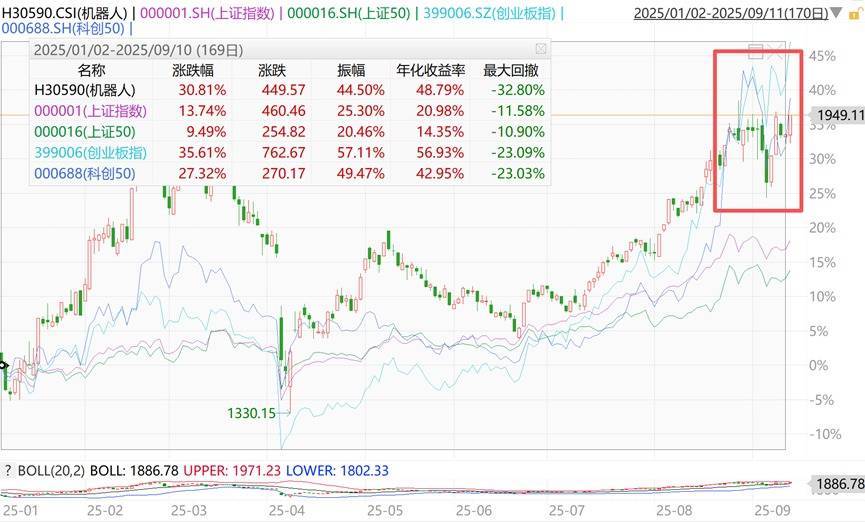The width and height of the screenshot is (865, 522).
Task: Click the 年化收益率 column header
Action: point(431,70)
